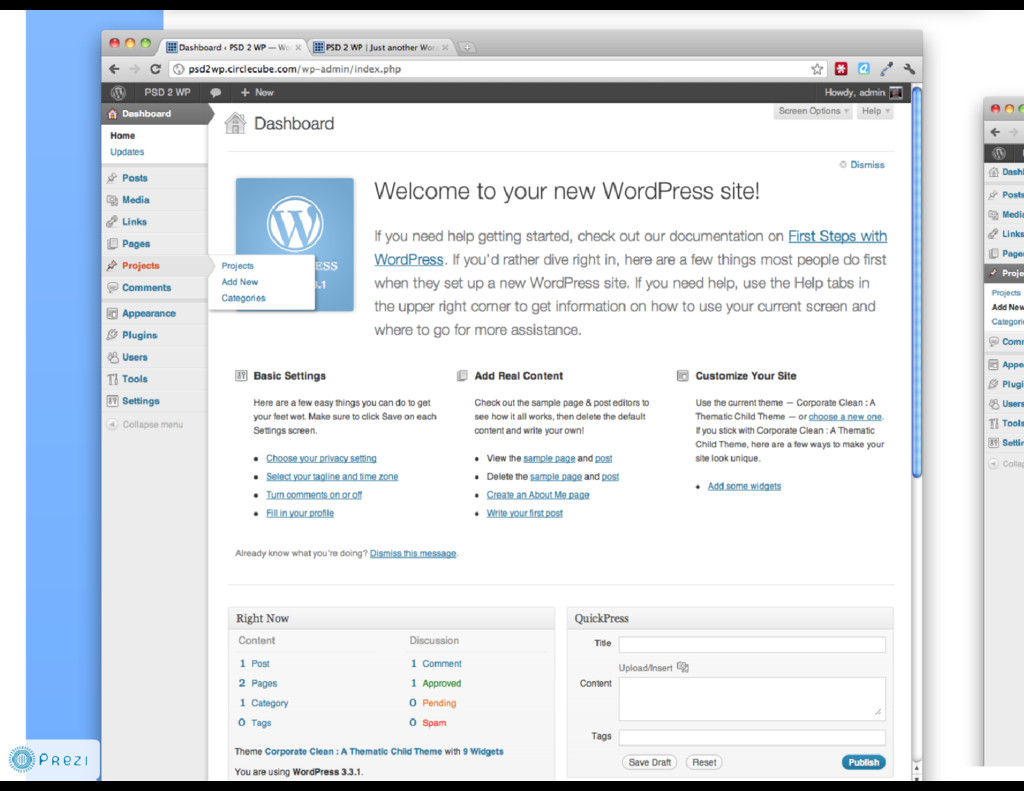Click the Fill in your profile link
The width and height of the screenshot is (1024, 791).
click(300, 513)
